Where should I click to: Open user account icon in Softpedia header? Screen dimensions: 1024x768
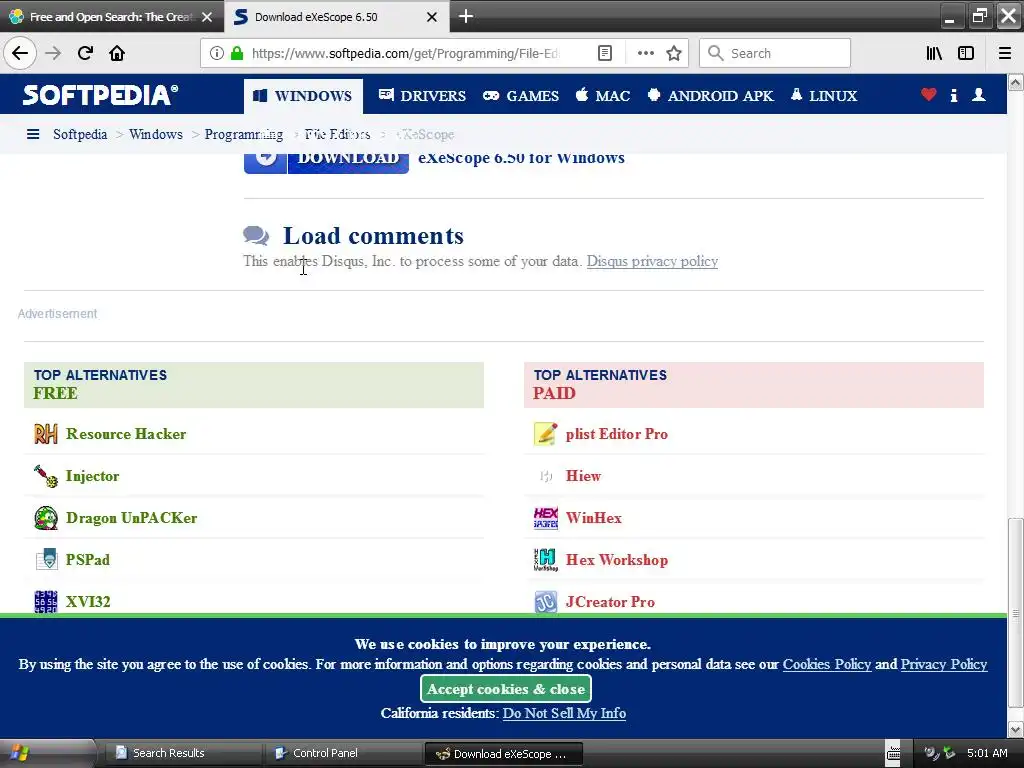point(978,95)
